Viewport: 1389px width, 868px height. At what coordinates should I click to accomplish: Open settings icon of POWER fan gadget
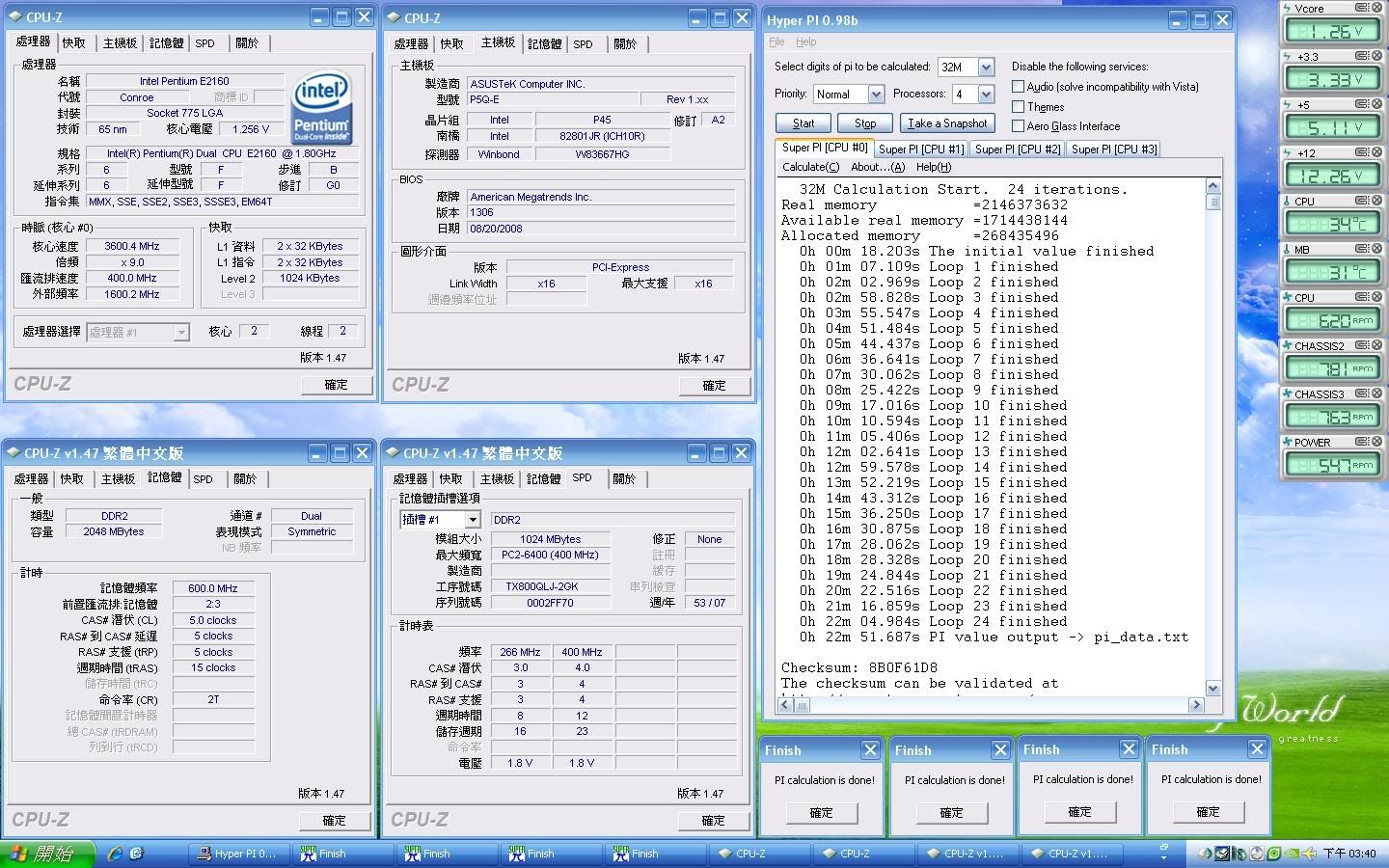pyautogui.click(x=1362, y=442)
